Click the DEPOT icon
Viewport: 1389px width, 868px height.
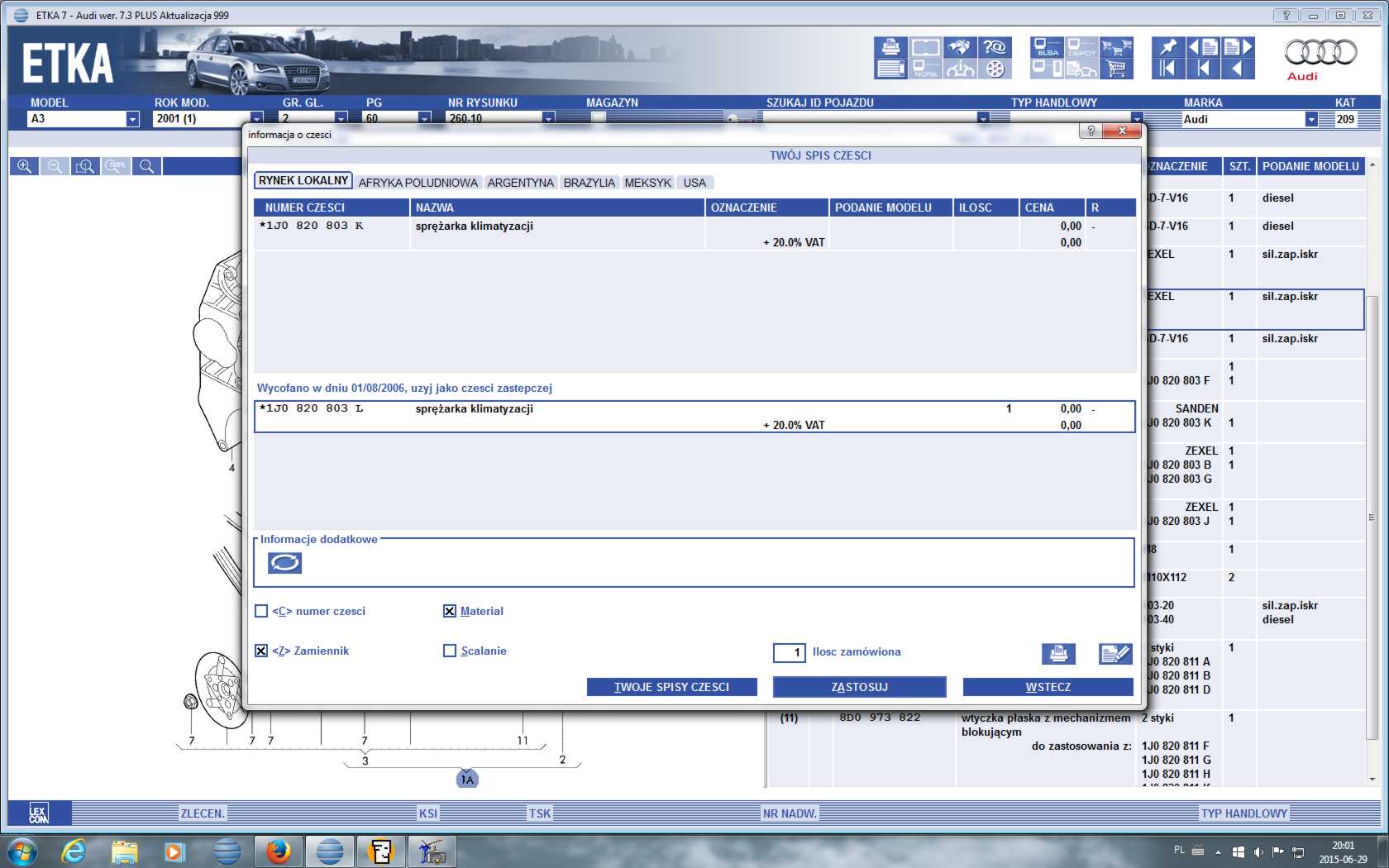[1081, 47]
